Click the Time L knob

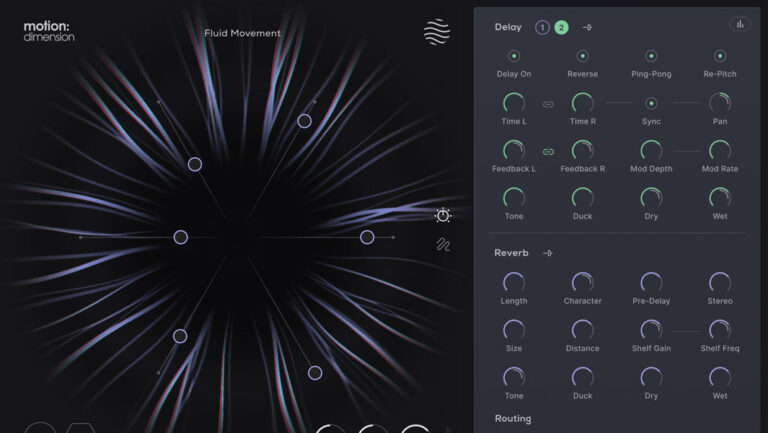pyautogui.click(x=514, y=103)
